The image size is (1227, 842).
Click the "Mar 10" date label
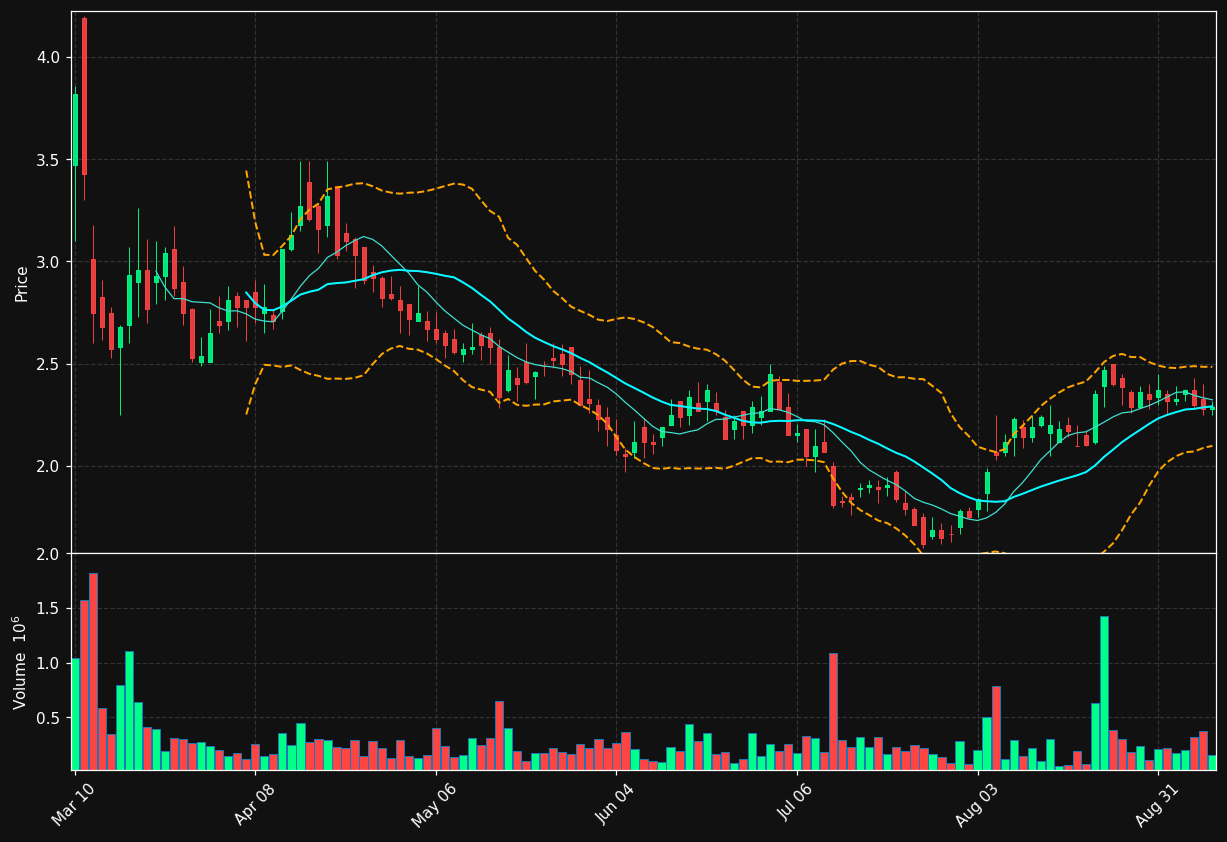73,805
